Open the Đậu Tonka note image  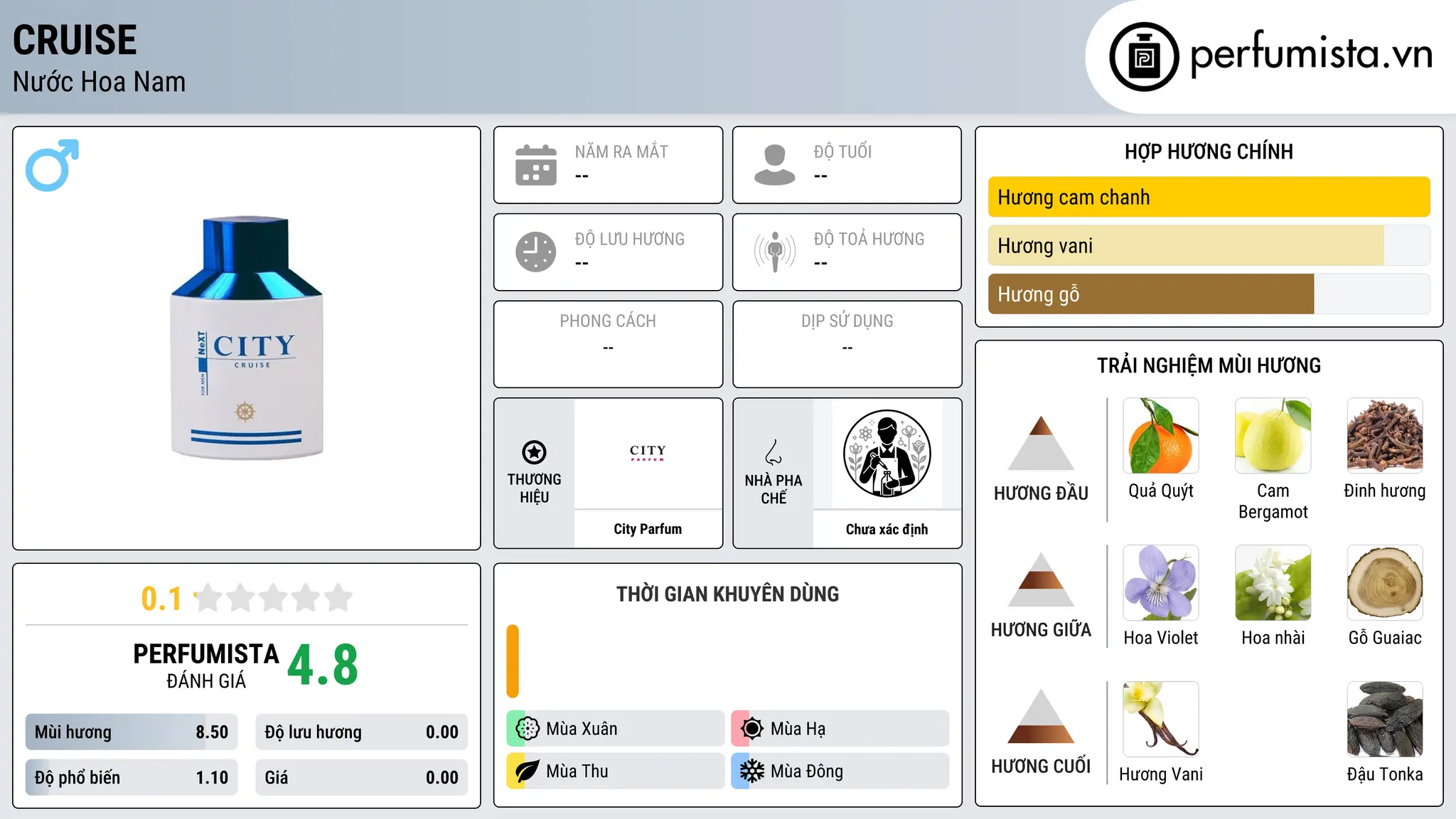(1385, 719)
